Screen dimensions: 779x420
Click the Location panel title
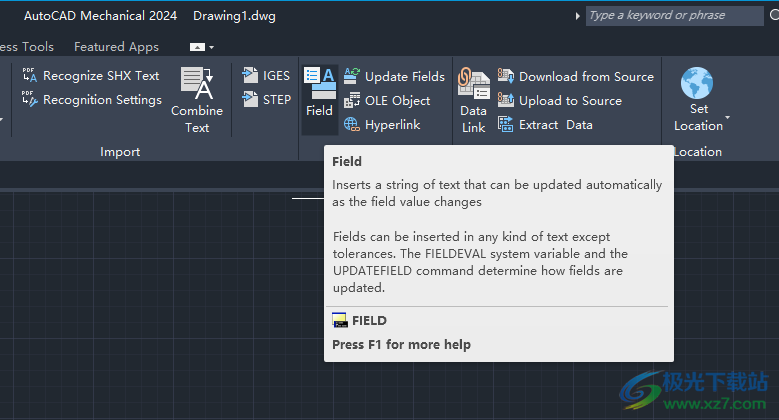pyautogui.click(x=698, y=152)
